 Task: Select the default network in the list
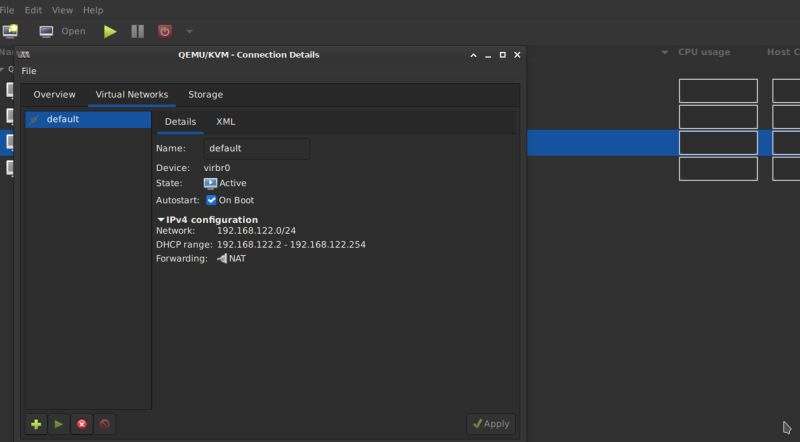(88, 119)
